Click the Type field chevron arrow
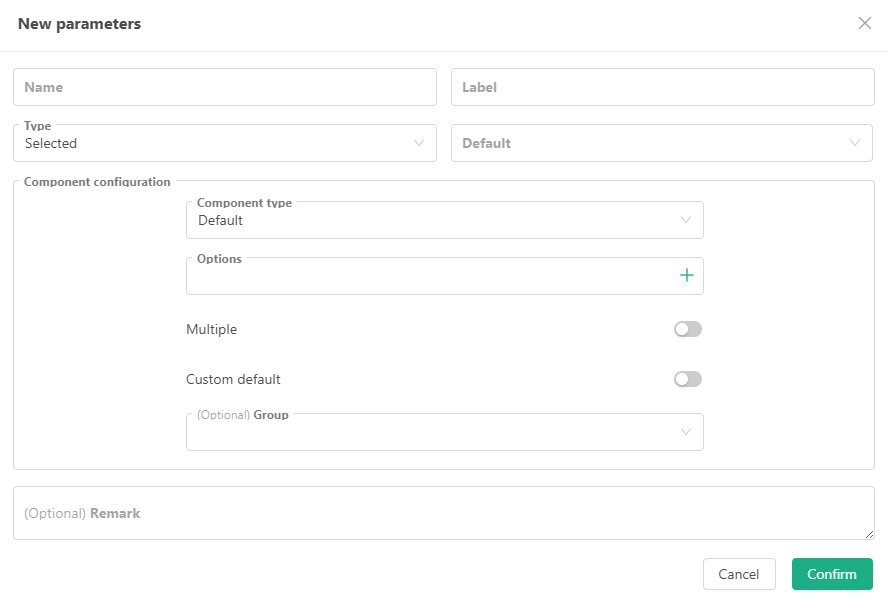889x605 pixels. click(419, 143)
